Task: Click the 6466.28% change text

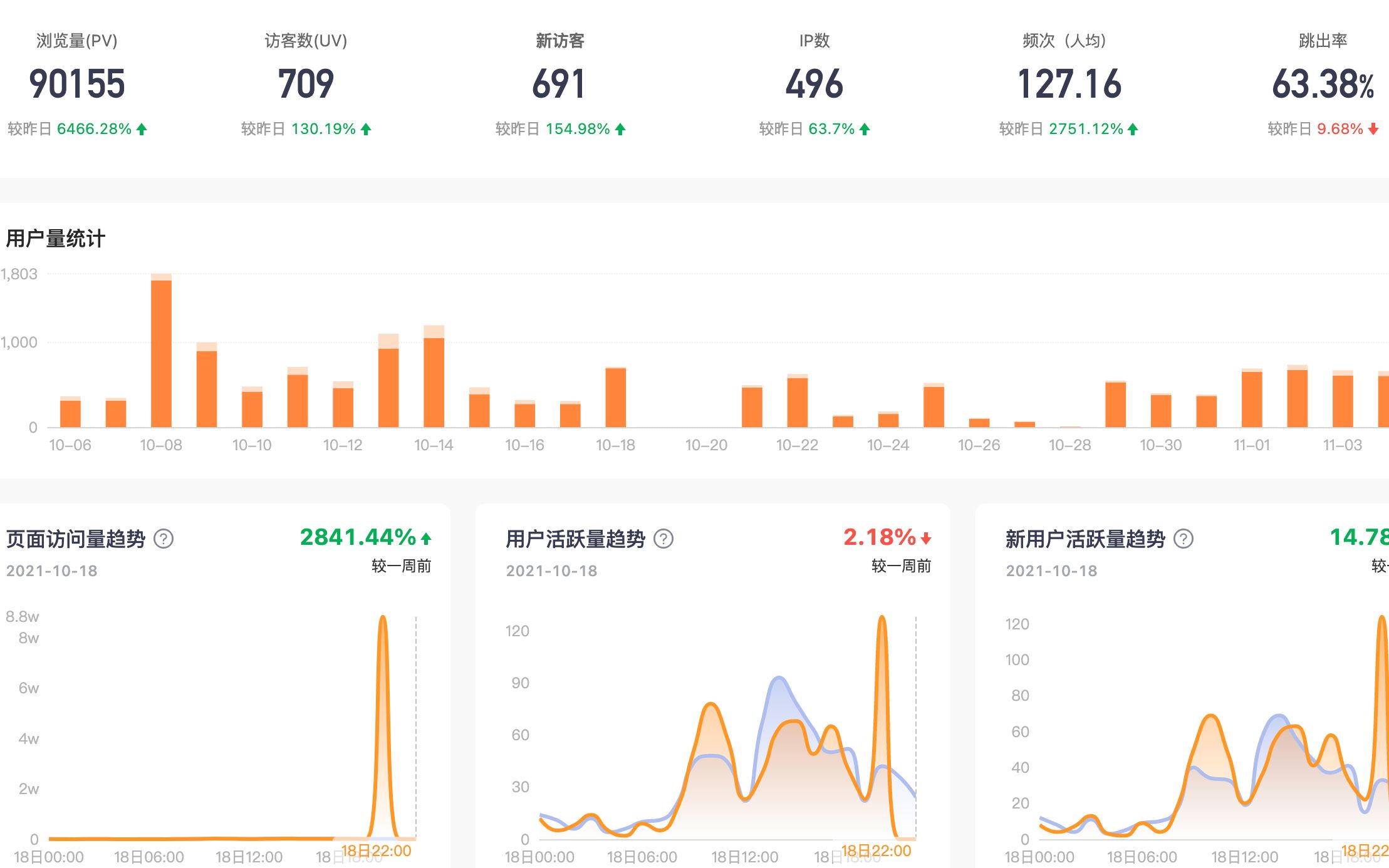Action: coord(95,129)
